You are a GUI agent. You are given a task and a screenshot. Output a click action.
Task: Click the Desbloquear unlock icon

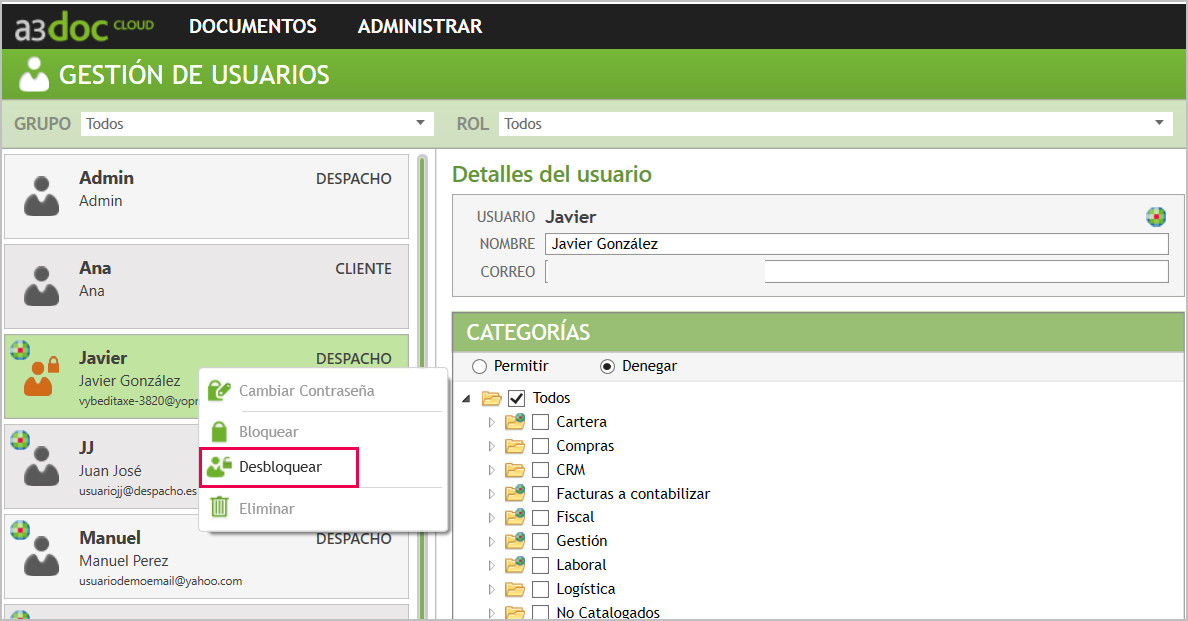pos(219,467)
